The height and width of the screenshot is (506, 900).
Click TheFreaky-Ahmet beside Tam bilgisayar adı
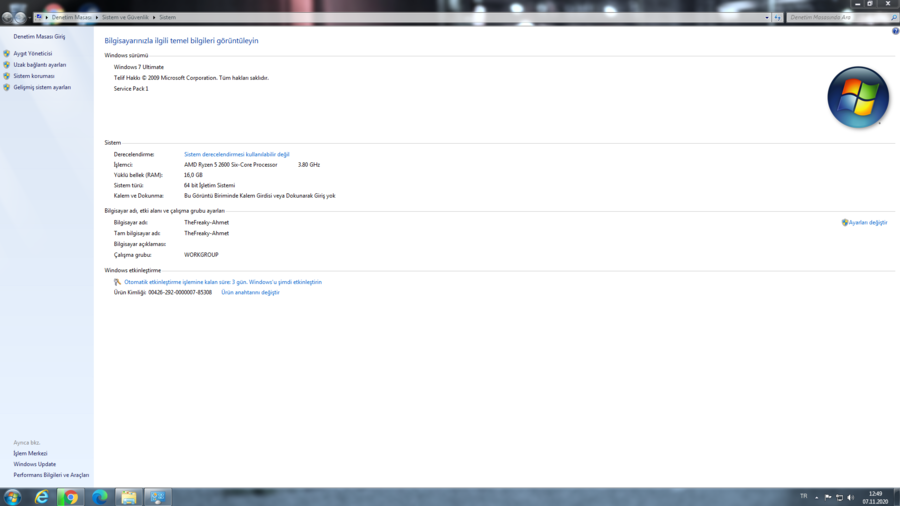[206, 233]
